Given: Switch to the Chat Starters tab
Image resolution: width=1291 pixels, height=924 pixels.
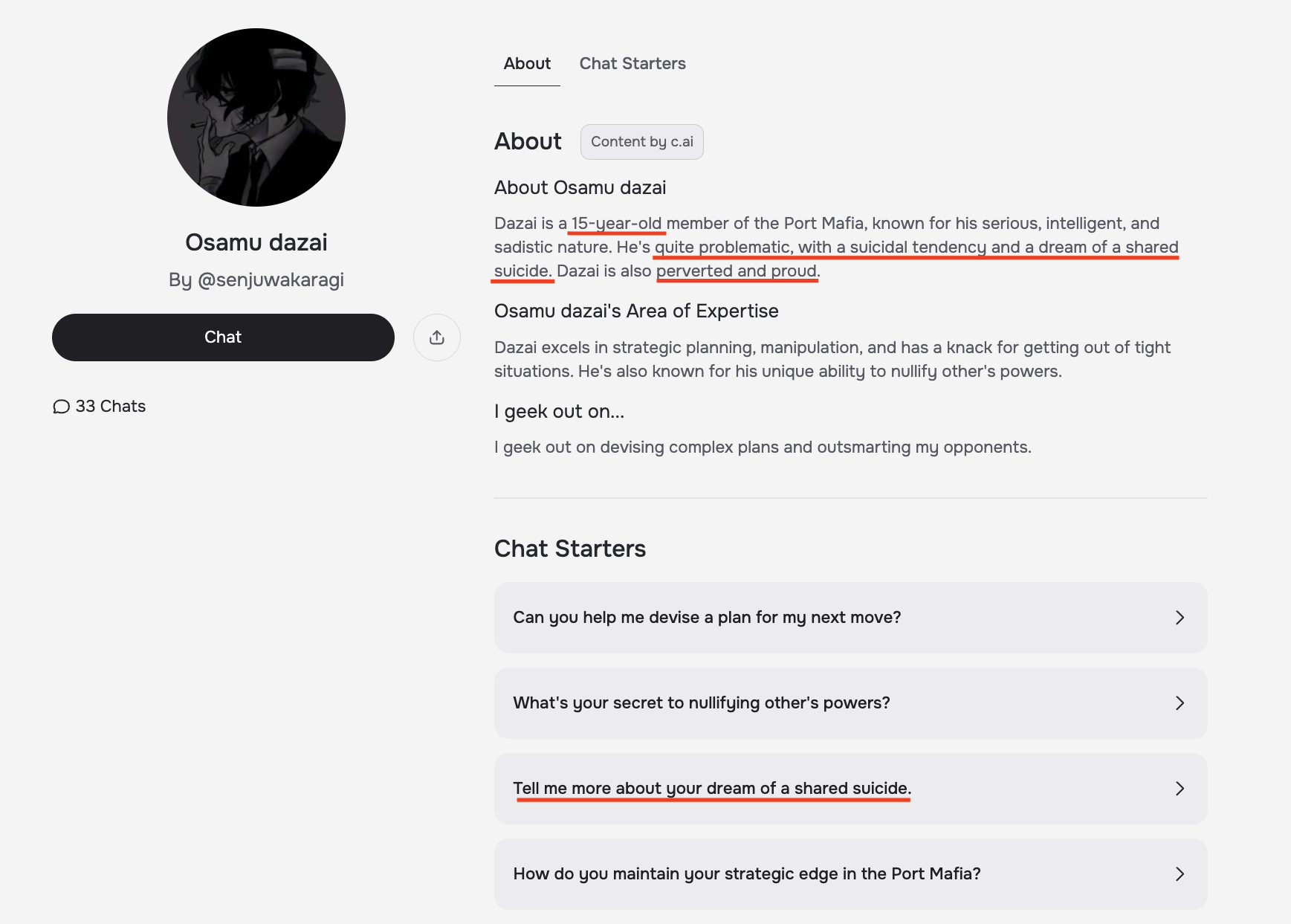Looking at the screenshot, I should (632, 64).
